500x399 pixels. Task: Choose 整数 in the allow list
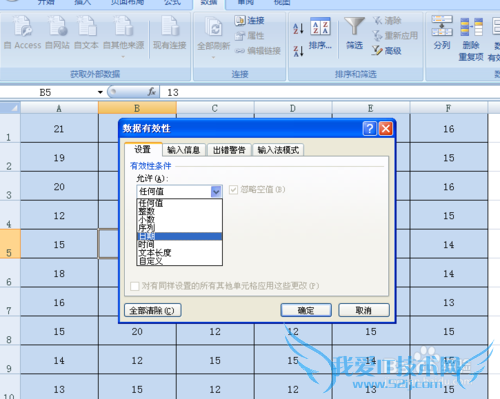[179, 211]
